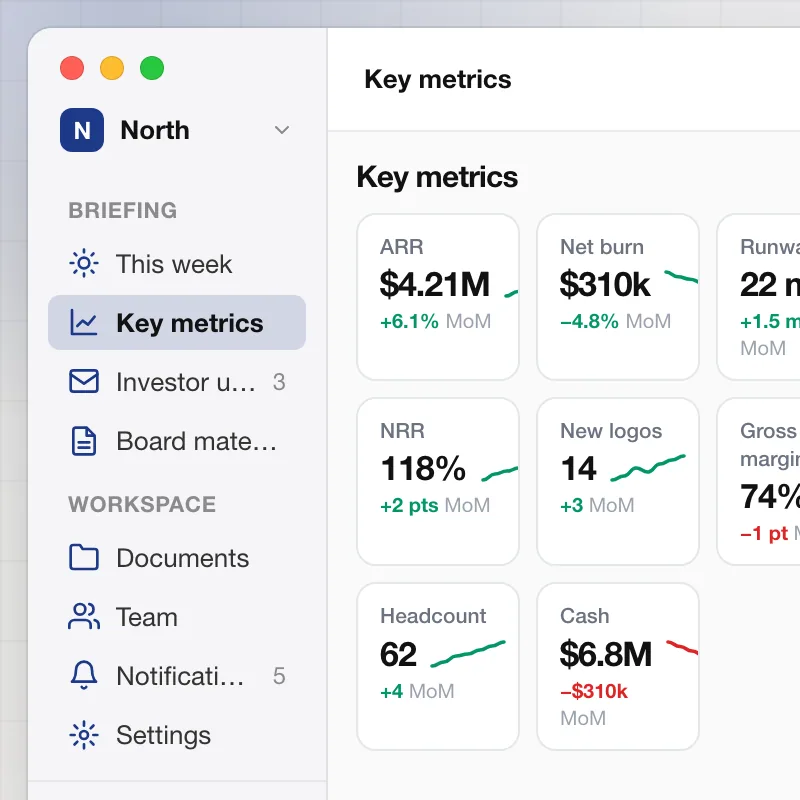Open the Team page
Screen dimensions: 800x800
(177, 616)
